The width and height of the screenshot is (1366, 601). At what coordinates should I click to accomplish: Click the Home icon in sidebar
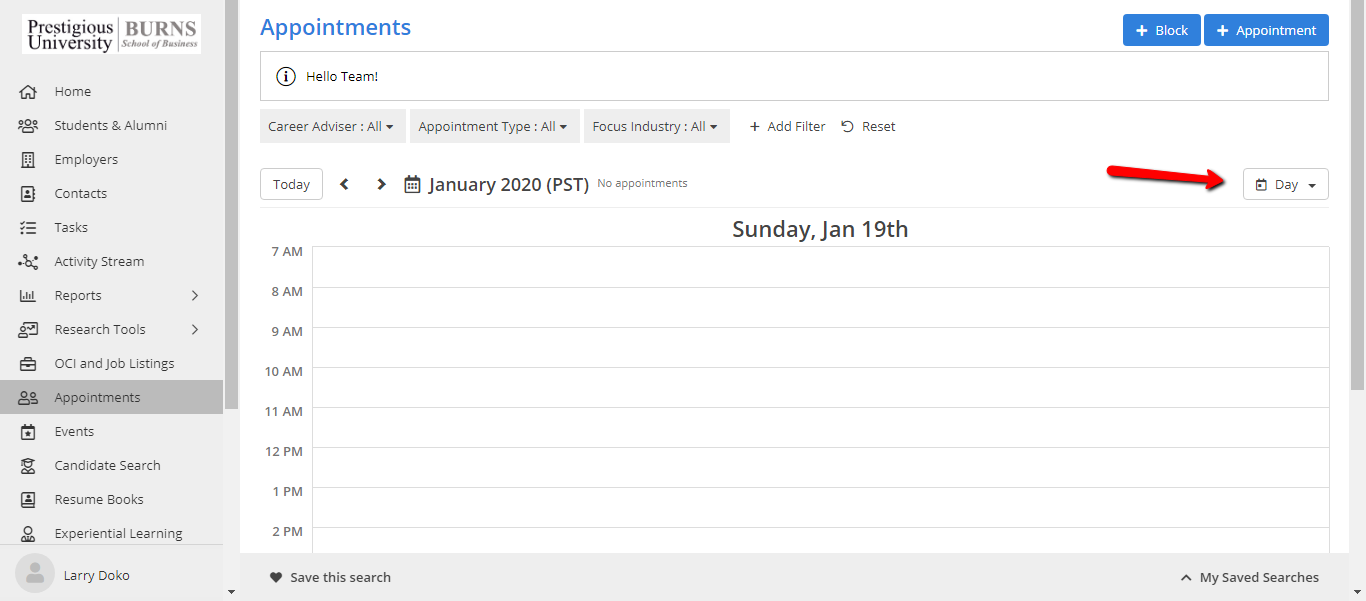[28, 92]
